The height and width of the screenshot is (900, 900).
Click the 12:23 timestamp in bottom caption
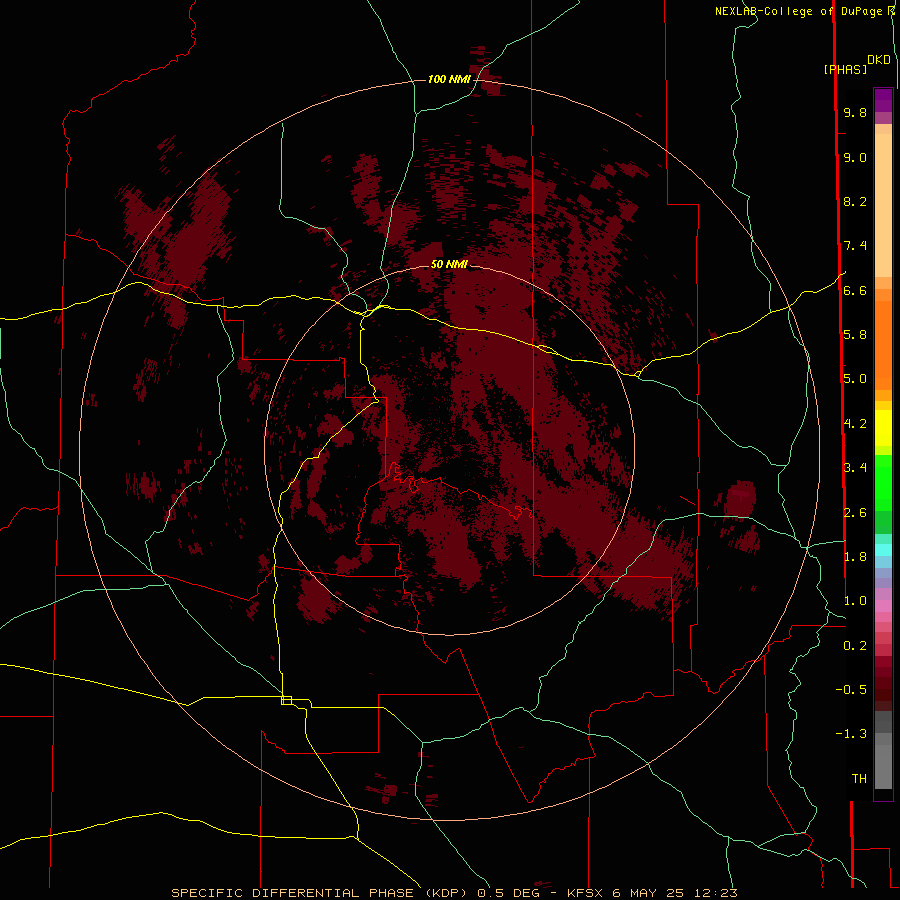click(715, 893)
